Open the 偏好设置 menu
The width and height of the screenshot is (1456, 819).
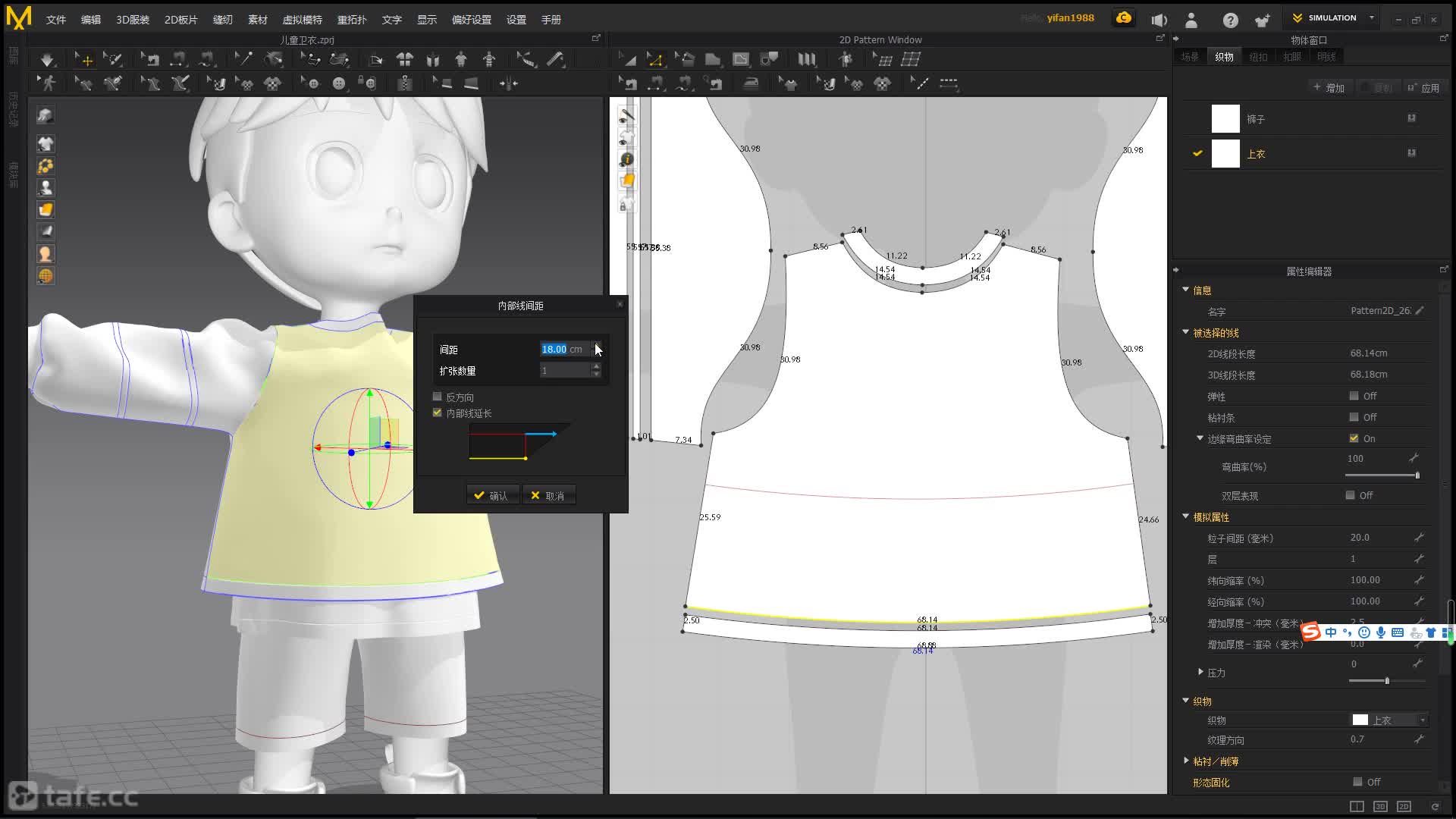pyautogui.click(x=472, y=20)
